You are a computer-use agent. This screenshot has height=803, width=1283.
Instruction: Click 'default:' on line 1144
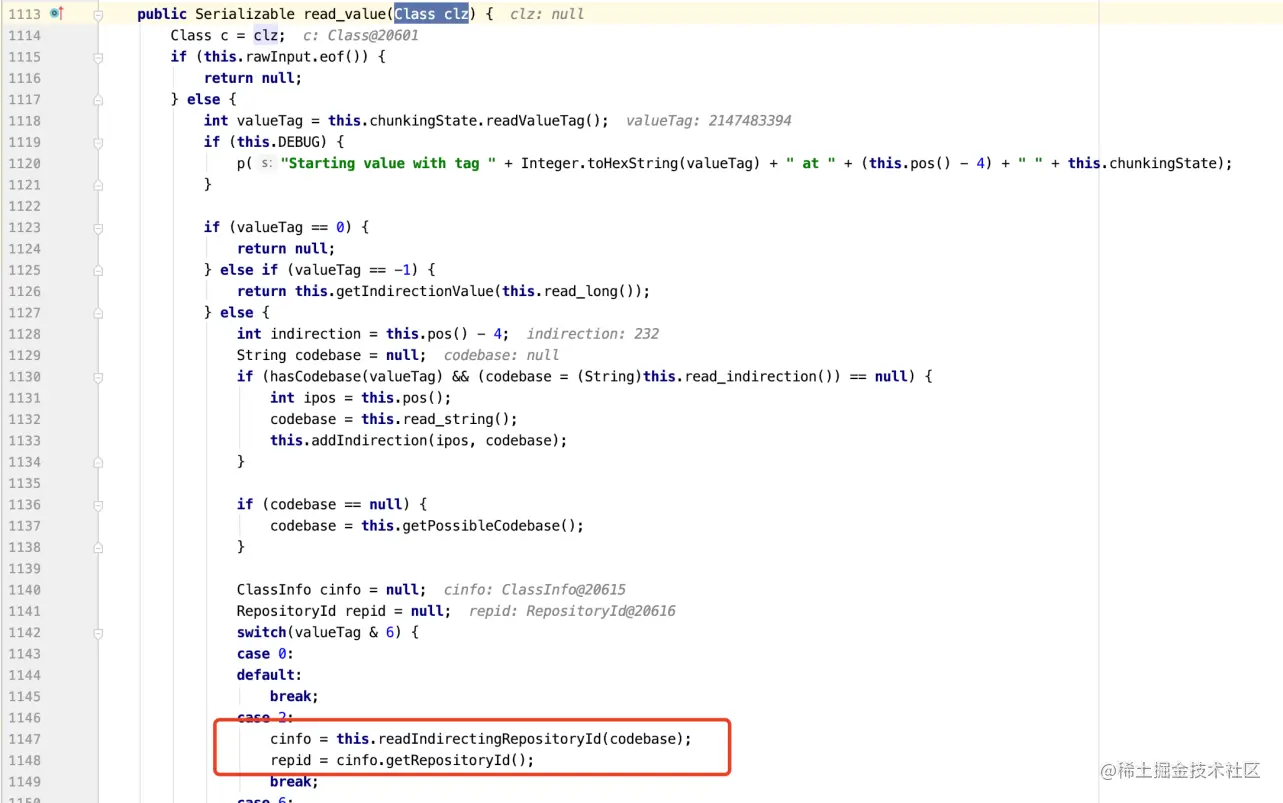pyautogui.click(x=270, y=675)
